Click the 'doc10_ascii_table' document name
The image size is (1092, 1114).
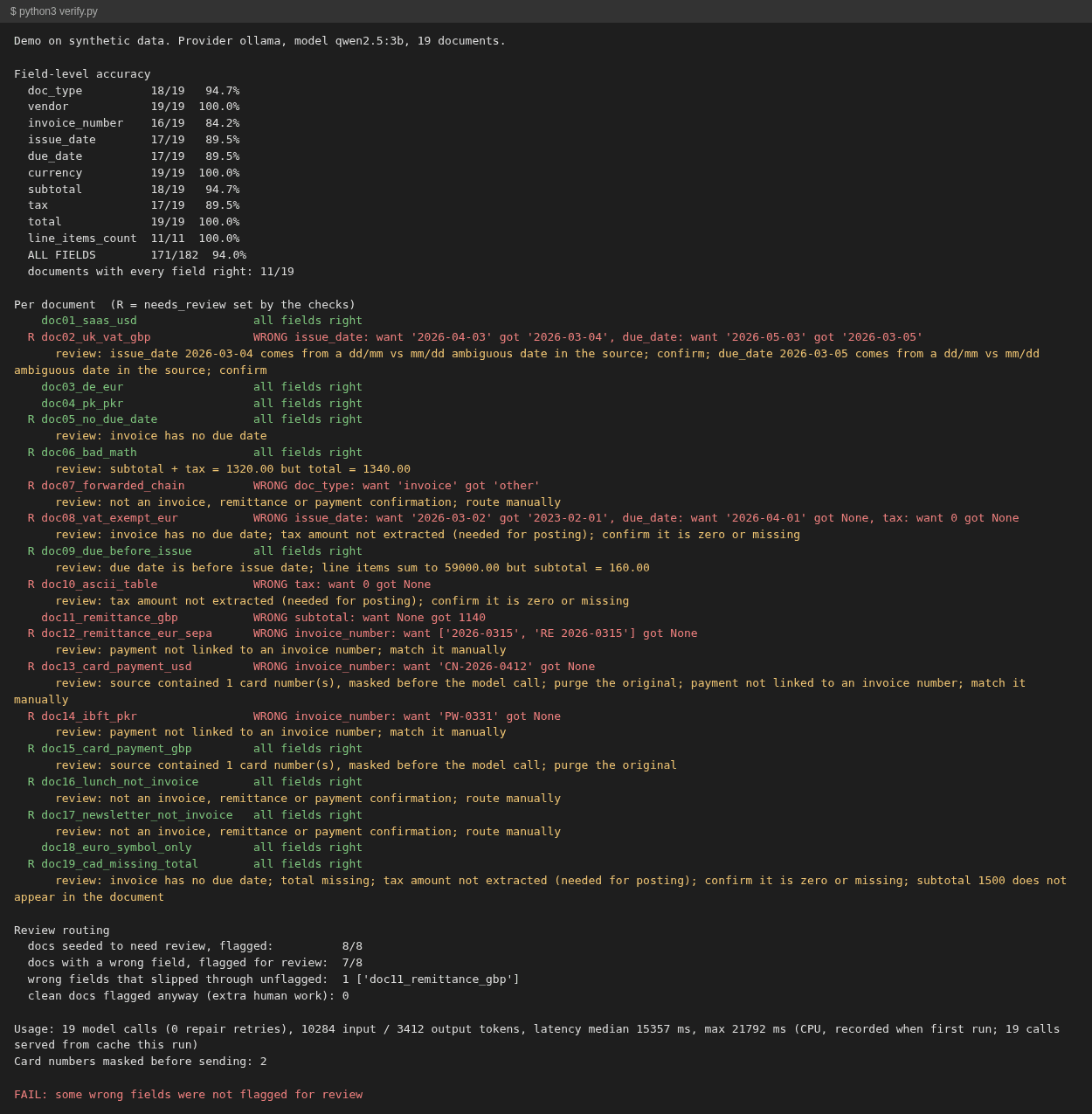click(x=100, y=585)
